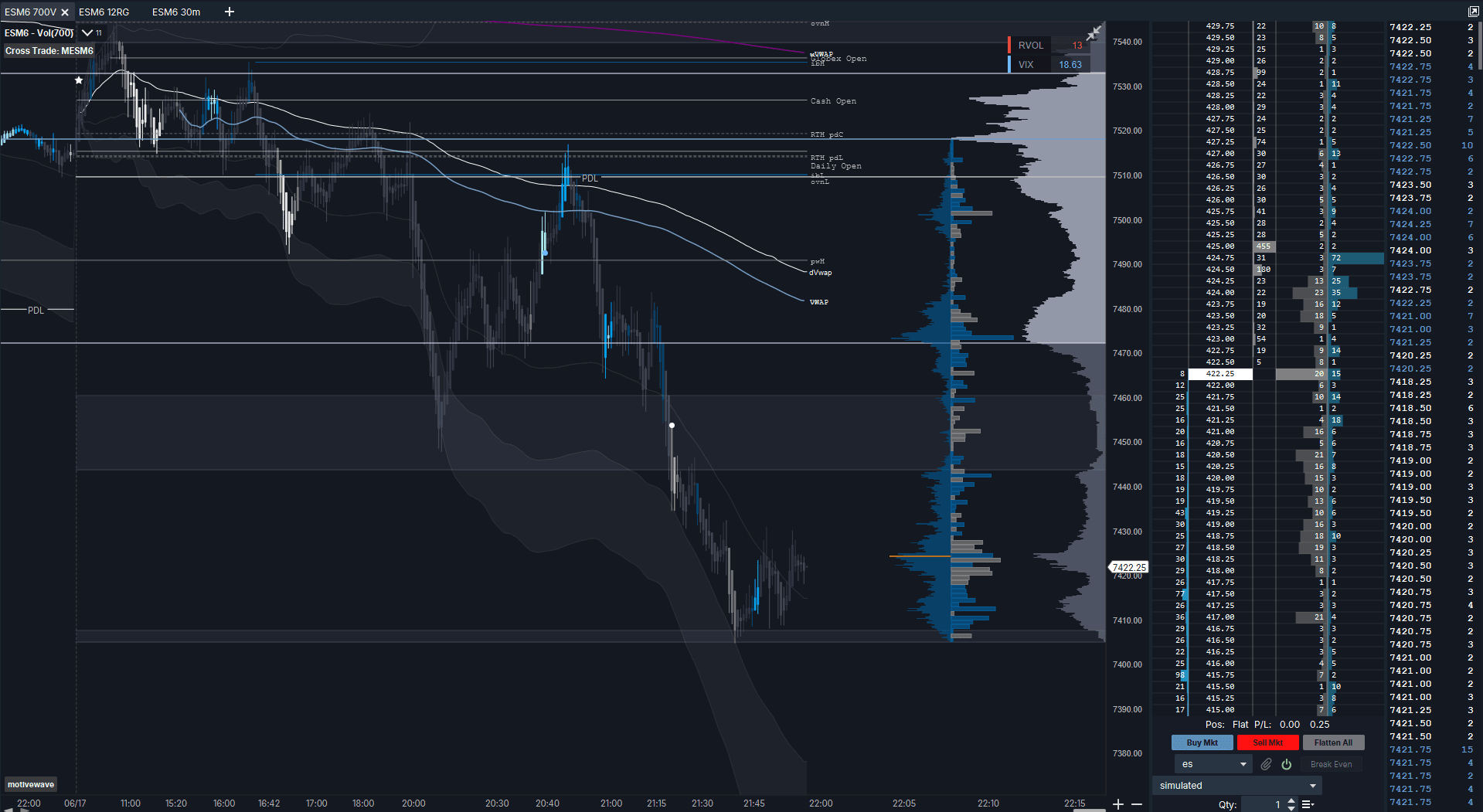Screen dimensions: 1483x812
Task: Switch to the ESM6 12RG tab
Action: pyautogui.click(x=104, y=12)
